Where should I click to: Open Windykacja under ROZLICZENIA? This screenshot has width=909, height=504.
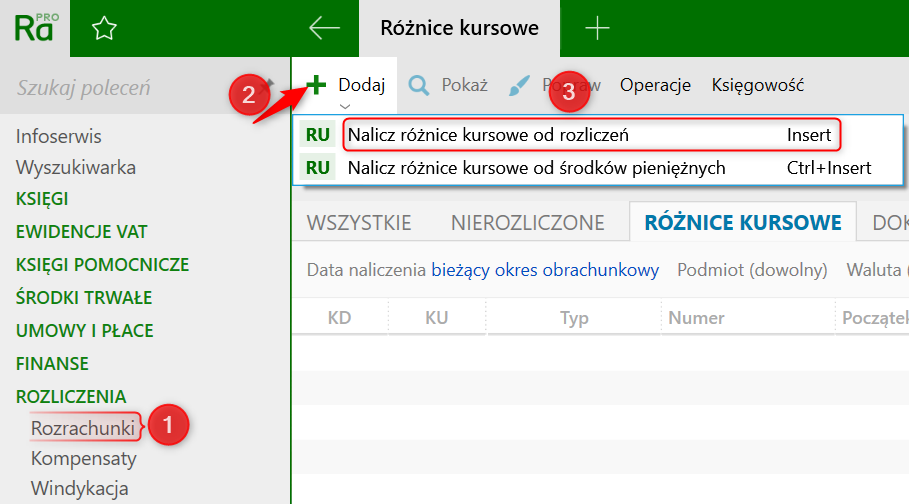[x=79, y=488]
